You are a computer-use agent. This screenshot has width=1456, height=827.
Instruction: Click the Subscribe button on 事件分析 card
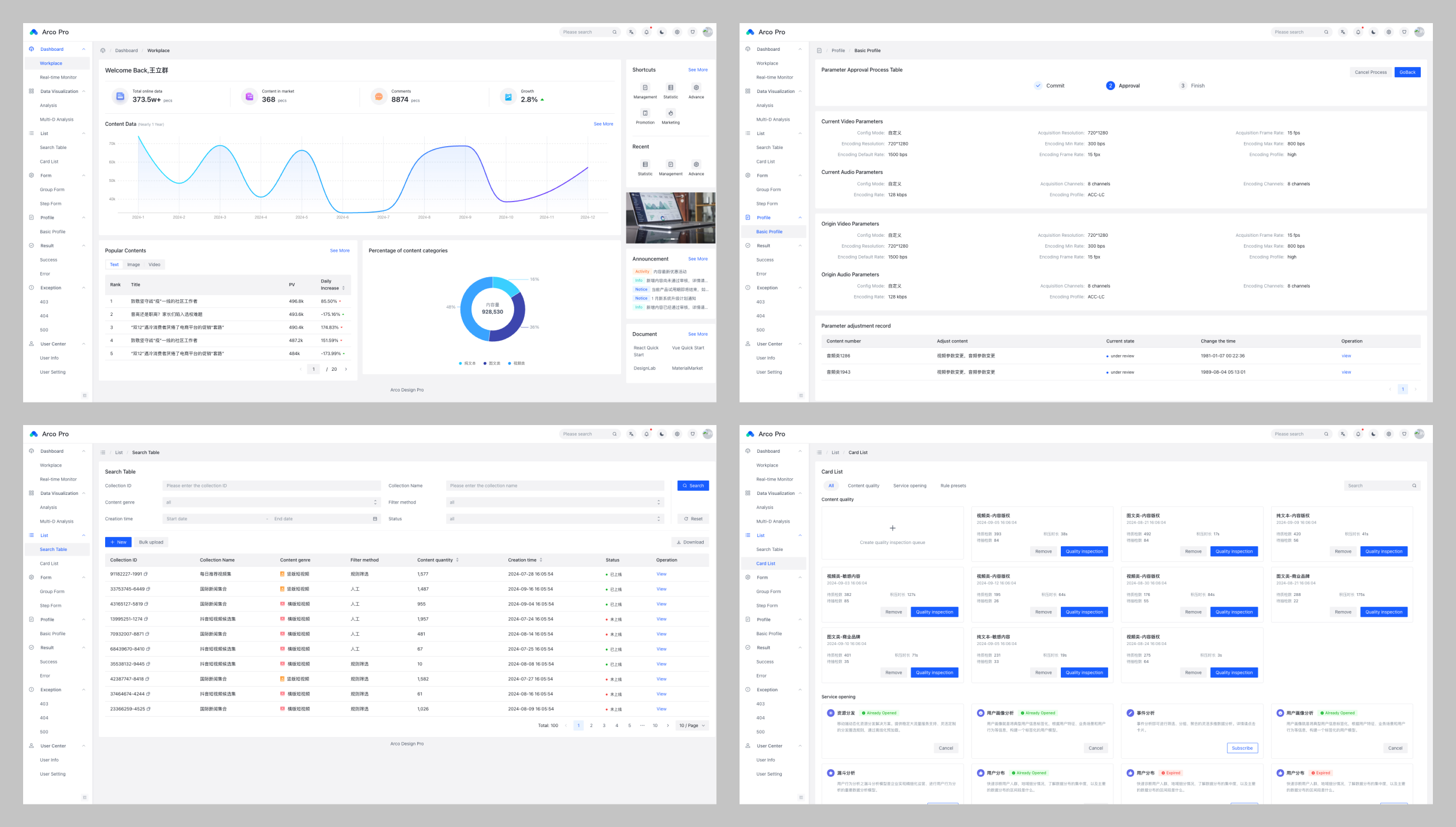click(x=1242, y=748)
